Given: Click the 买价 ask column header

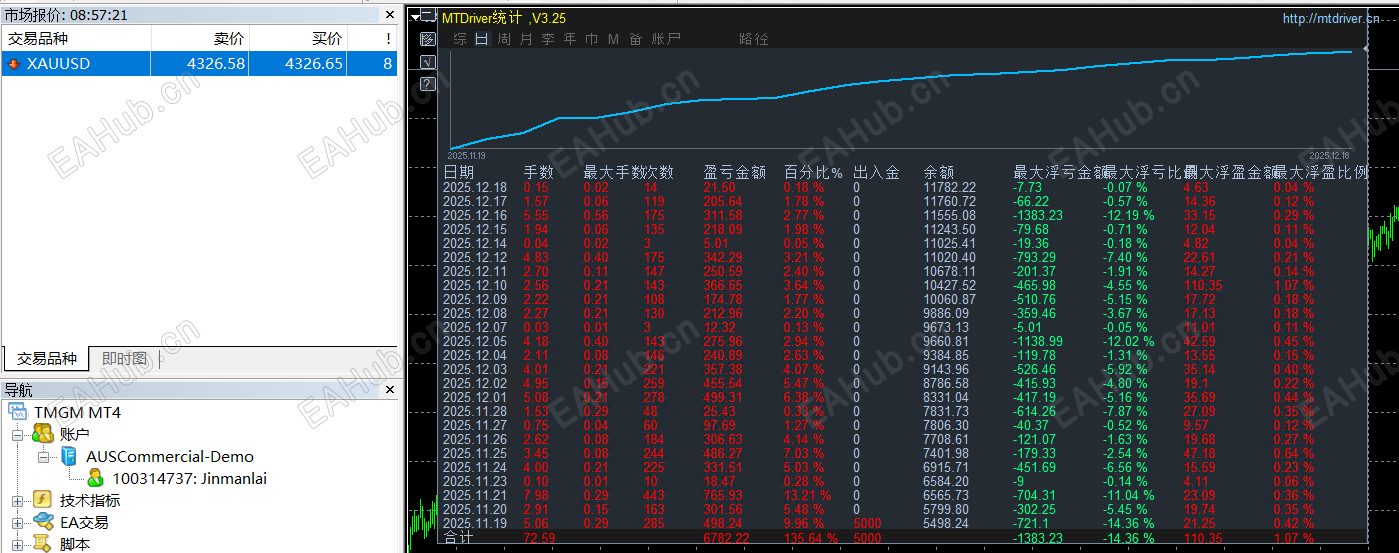Looking at the screenshot, I should click(297, 38).
